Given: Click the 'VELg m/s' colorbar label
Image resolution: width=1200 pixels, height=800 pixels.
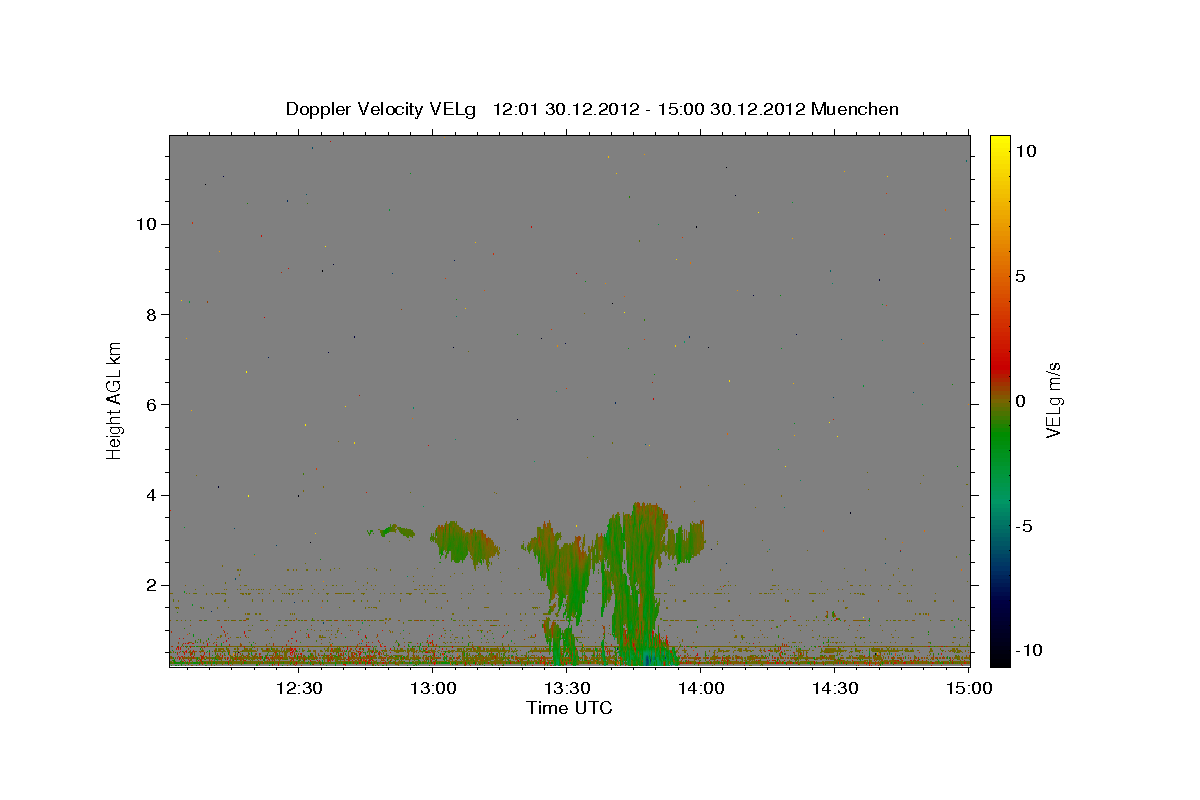Looking at the screenshot, I should (x=1052, y=399).
